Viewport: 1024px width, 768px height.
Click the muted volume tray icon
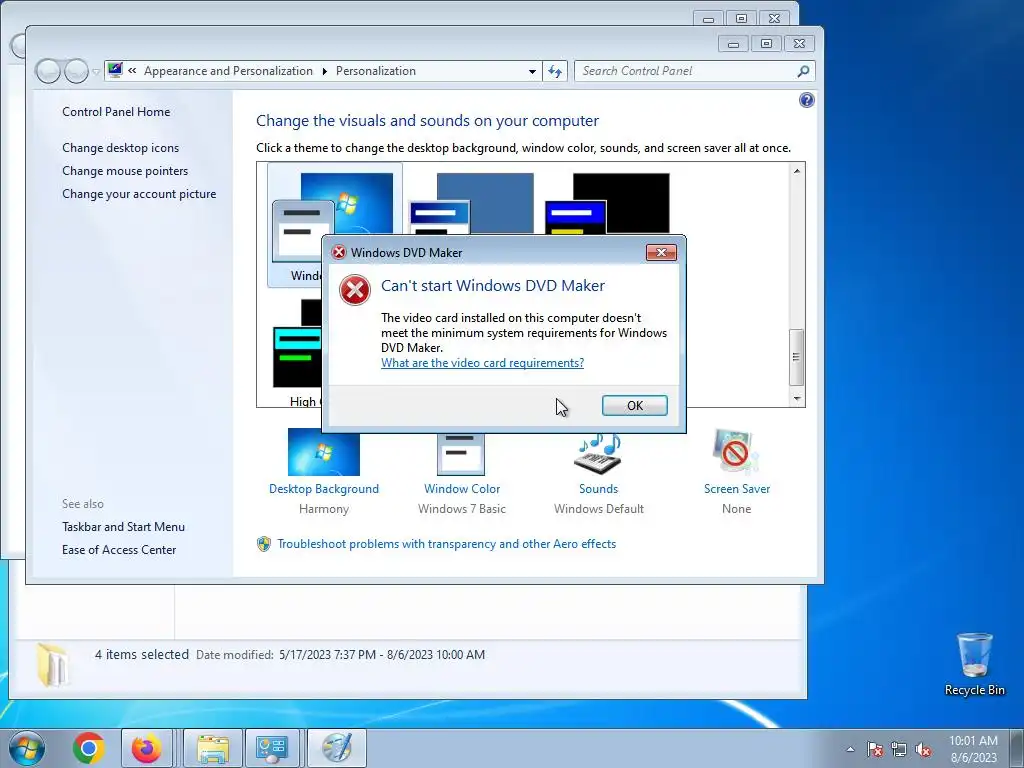coord(923,749)
